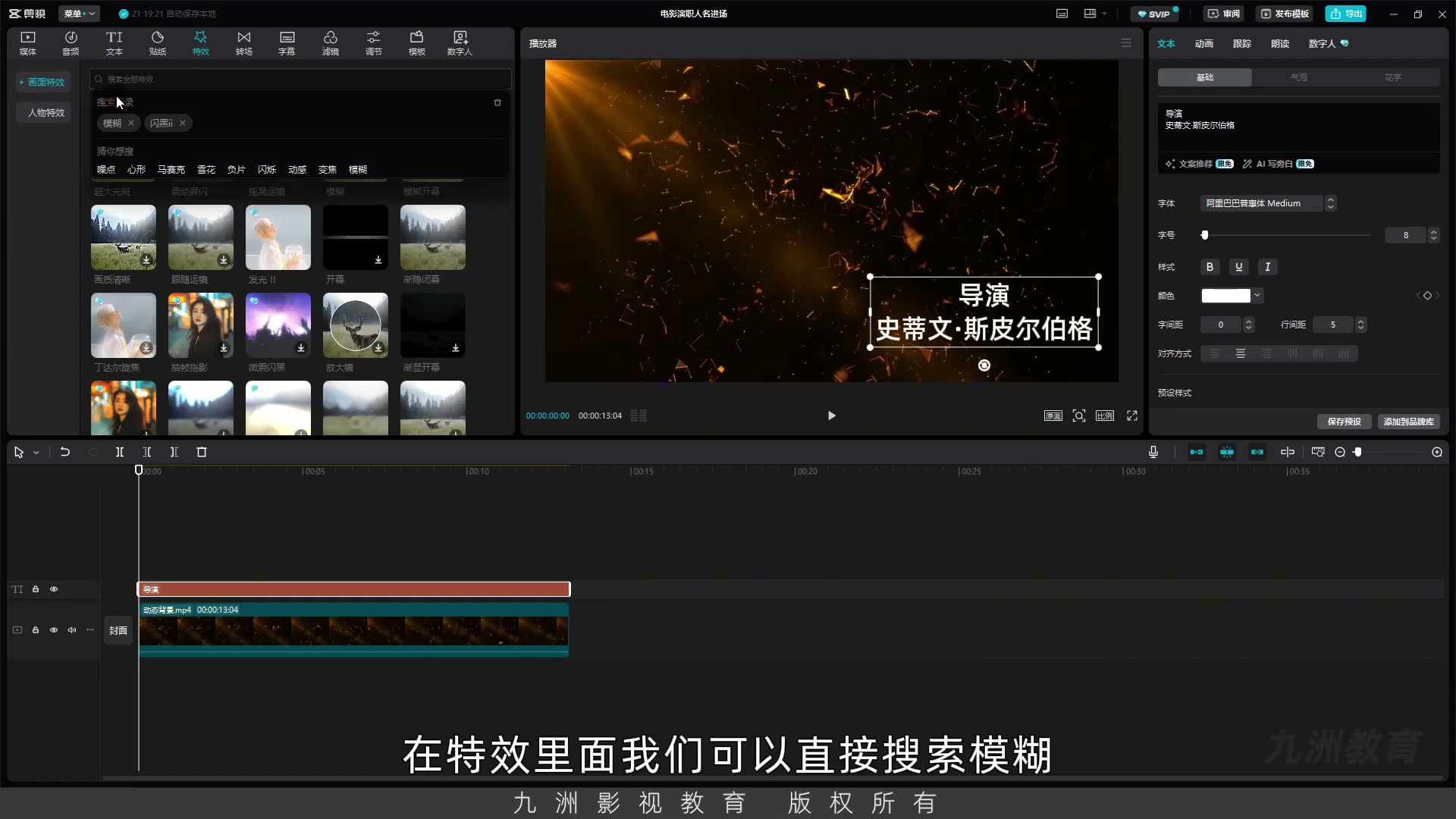
Task: Click the font size stepper arrows
Action: click(1433, 235)
